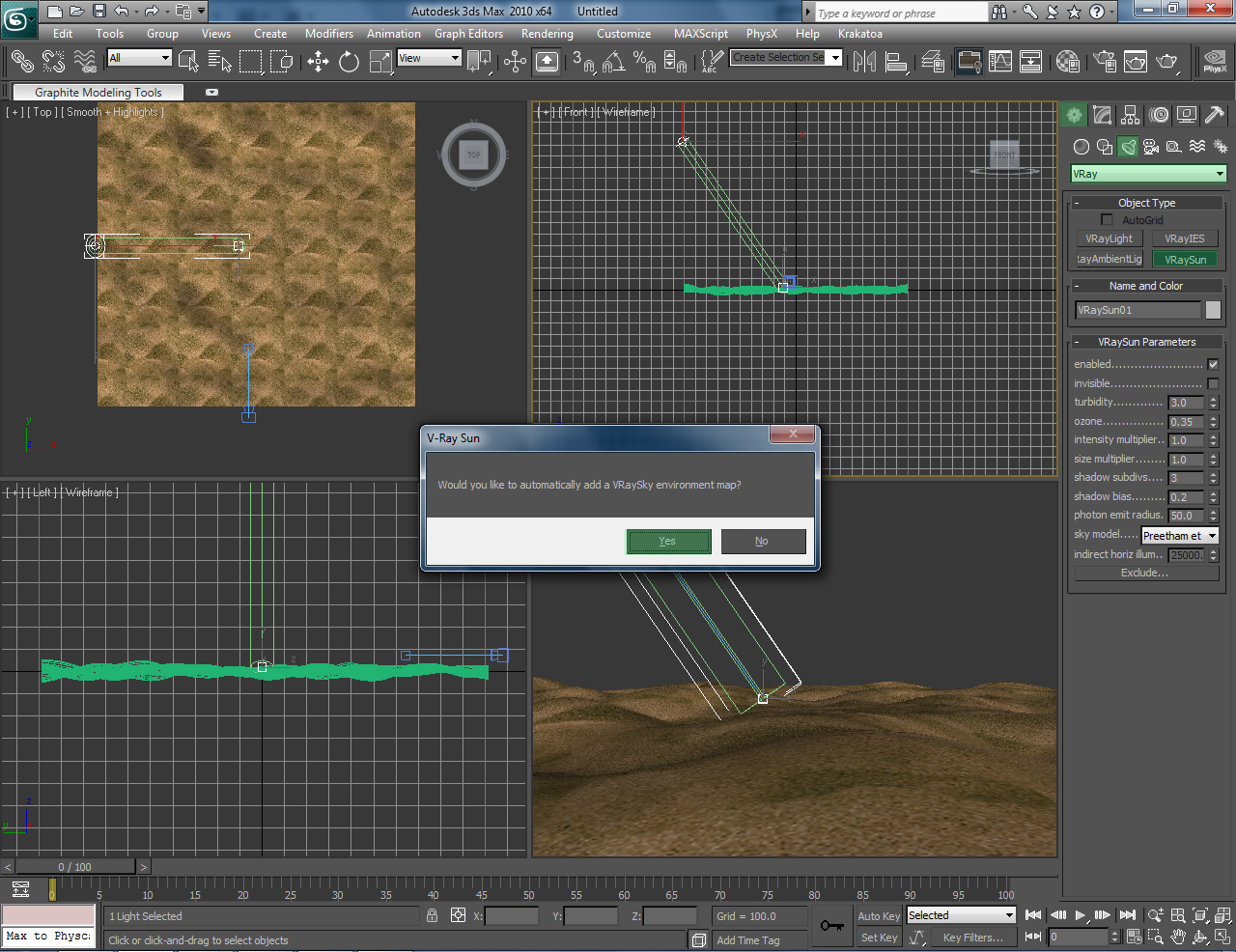Image resolution: width=1236 pixels, height=952 pixels.
Task: Select the Geometry creation category icon
Action: tap(1081, 147)
